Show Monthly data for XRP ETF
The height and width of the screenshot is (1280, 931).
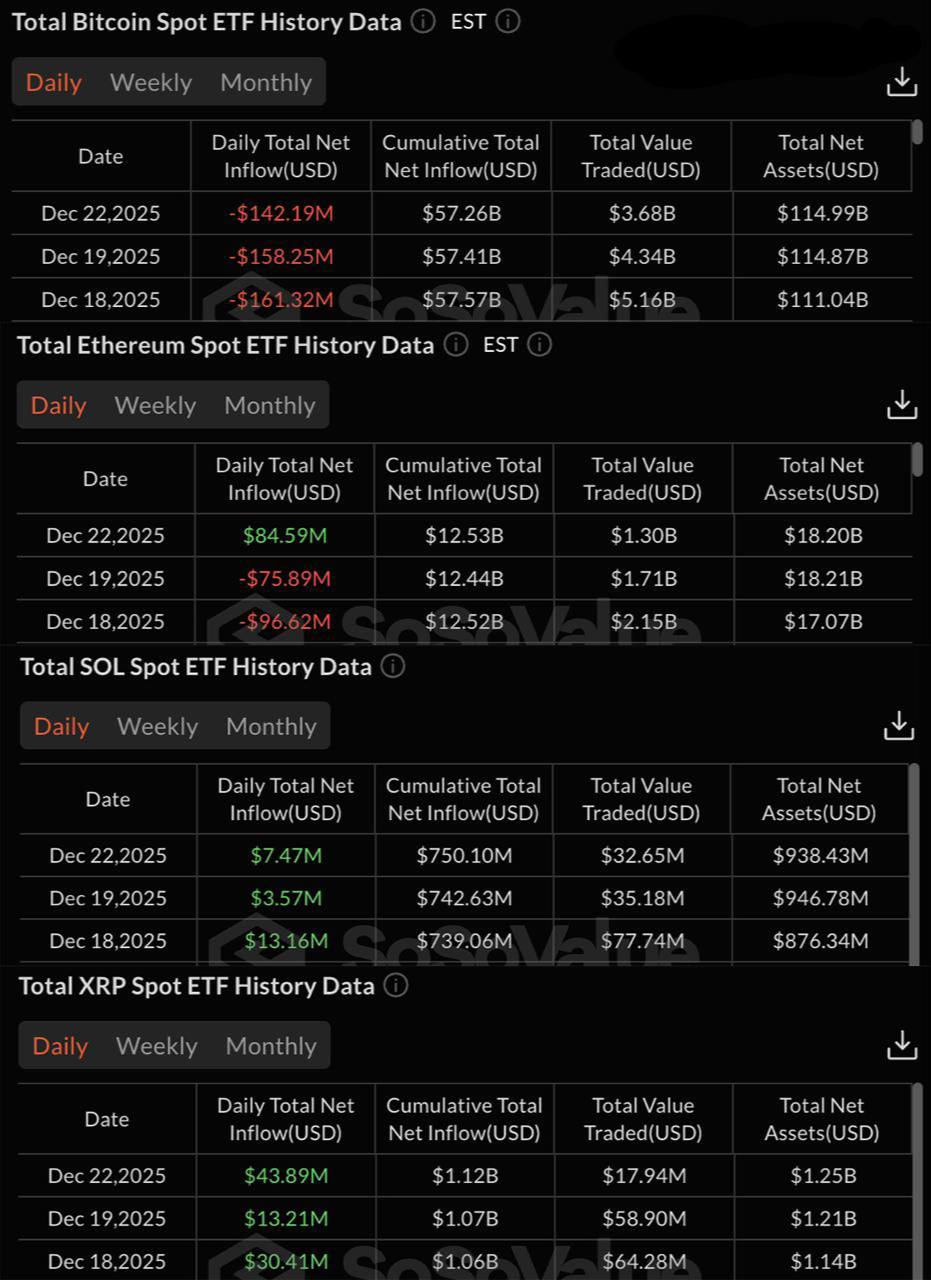(x=271, y=1046)
